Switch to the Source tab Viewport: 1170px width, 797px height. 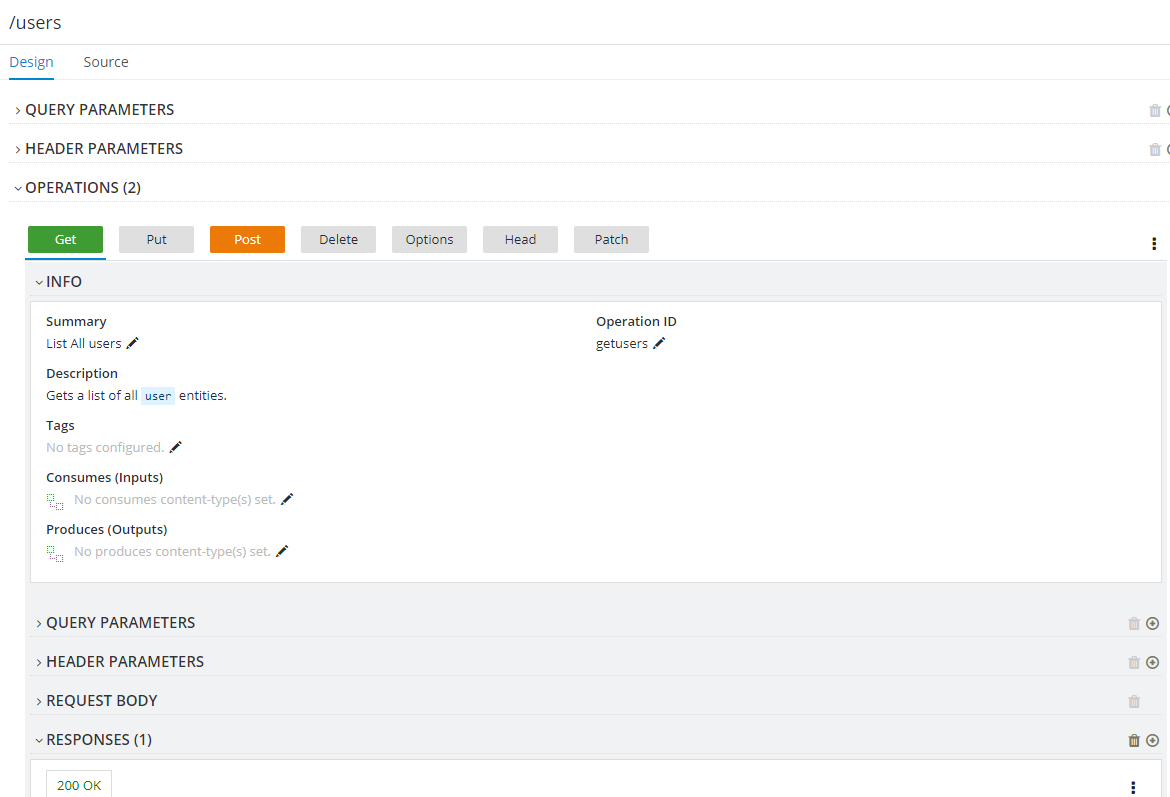pos(105,61)
